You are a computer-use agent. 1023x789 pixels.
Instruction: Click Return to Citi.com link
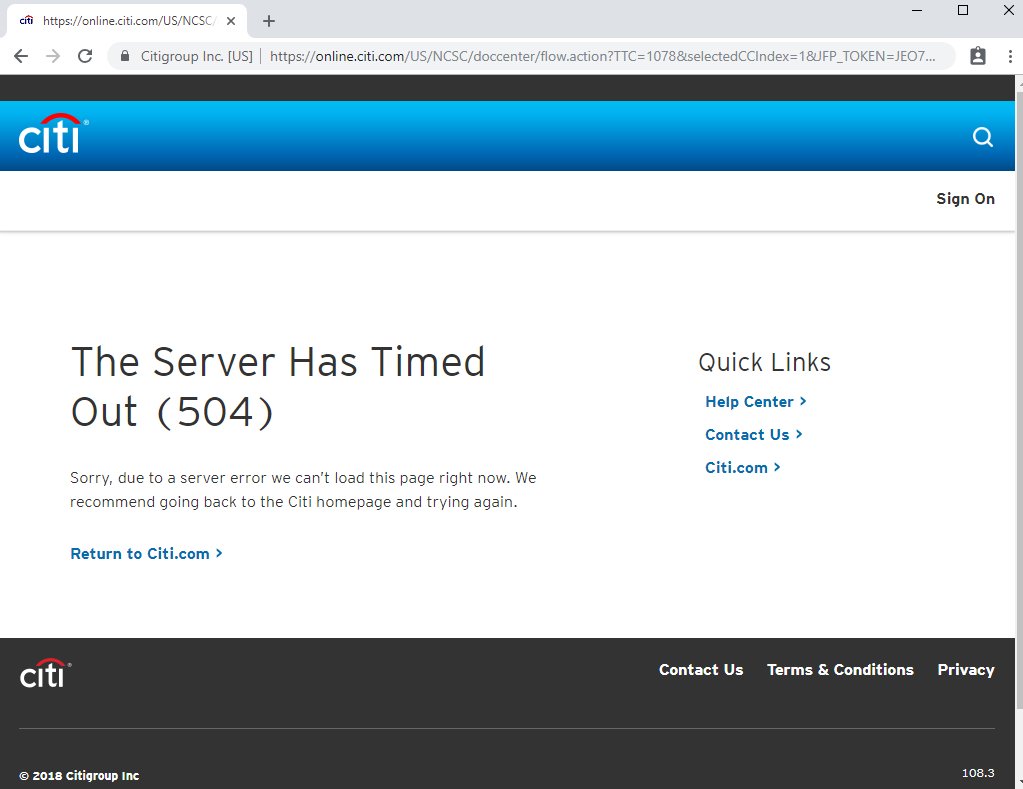click(x=147, y=553)
